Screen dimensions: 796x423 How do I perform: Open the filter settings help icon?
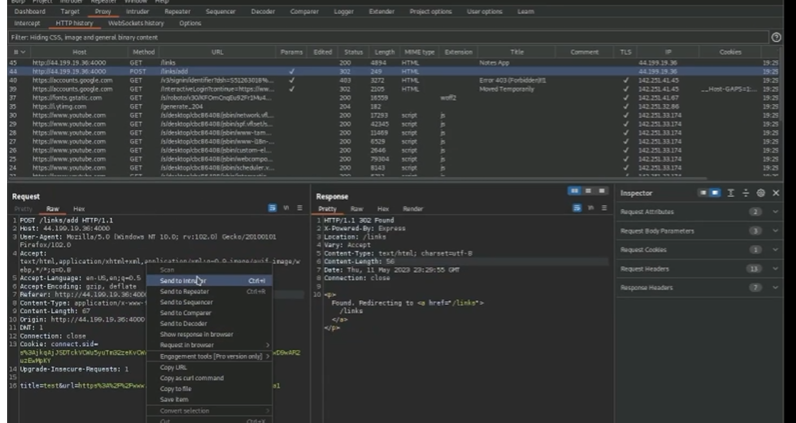[x=777, y=37]
